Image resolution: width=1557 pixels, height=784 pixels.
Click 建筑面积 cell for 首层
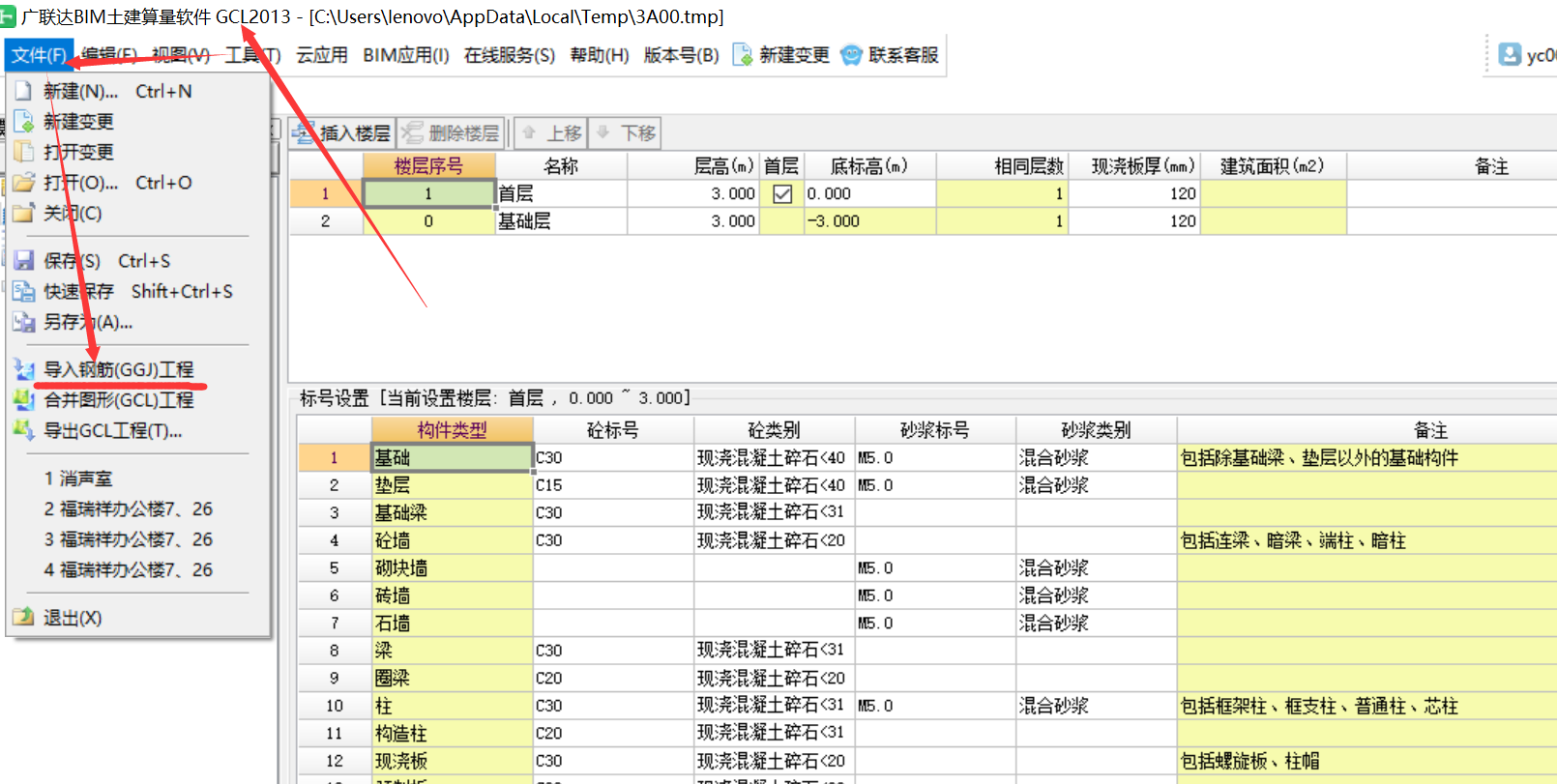tap(1273, 194)
